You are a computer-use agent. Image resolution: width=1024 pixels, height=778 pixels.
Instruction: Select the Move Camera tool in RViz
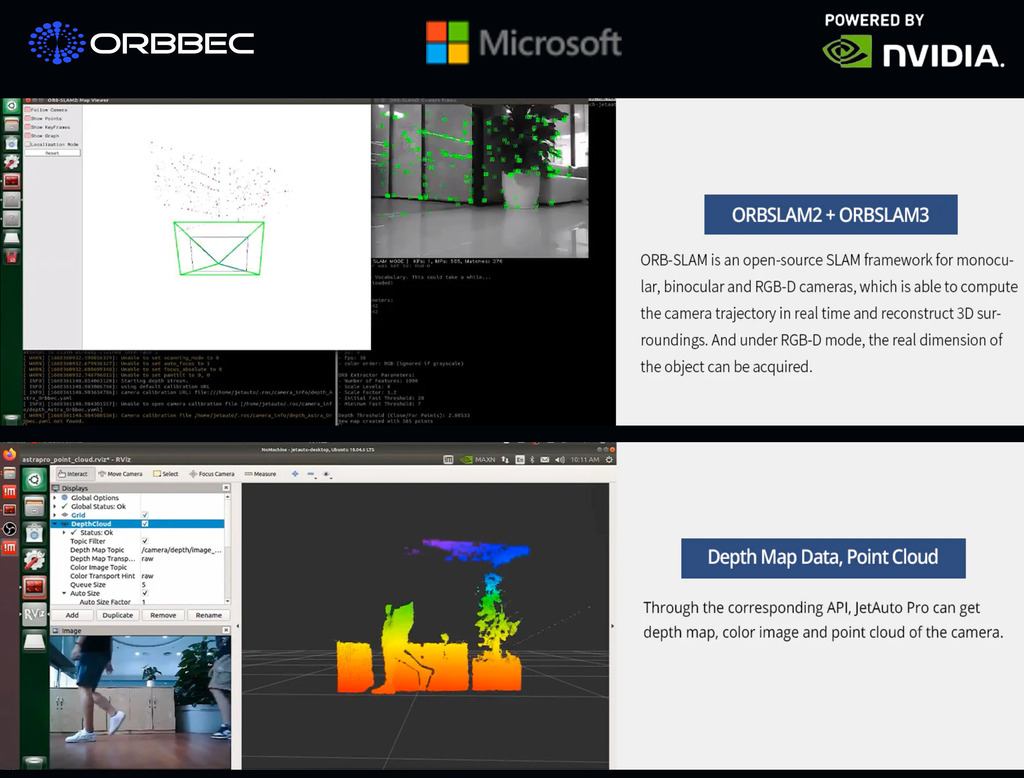[x=120, y=474]
